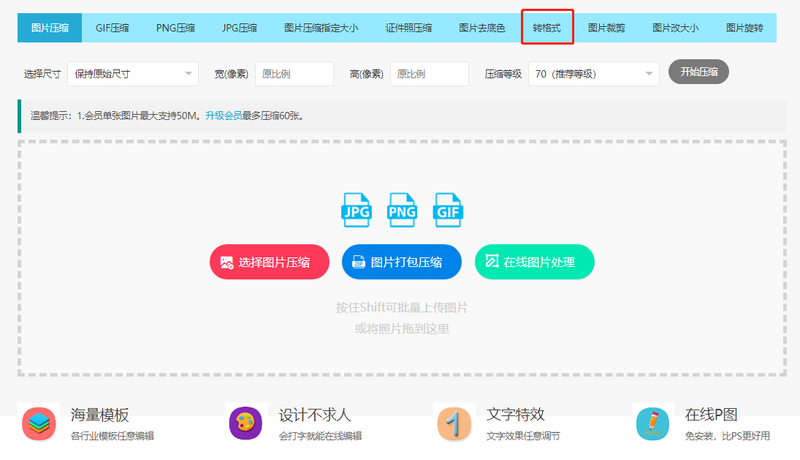Click the GIF file format icon
The width and height of the screenshot is (800, 460).
pos(448,210)
